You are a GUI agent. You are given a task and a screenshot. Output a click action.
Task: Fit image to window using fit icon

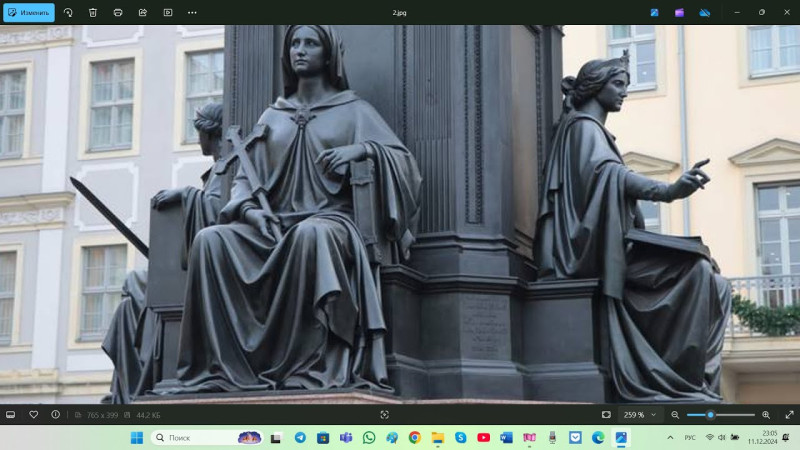tap(606, 414)
